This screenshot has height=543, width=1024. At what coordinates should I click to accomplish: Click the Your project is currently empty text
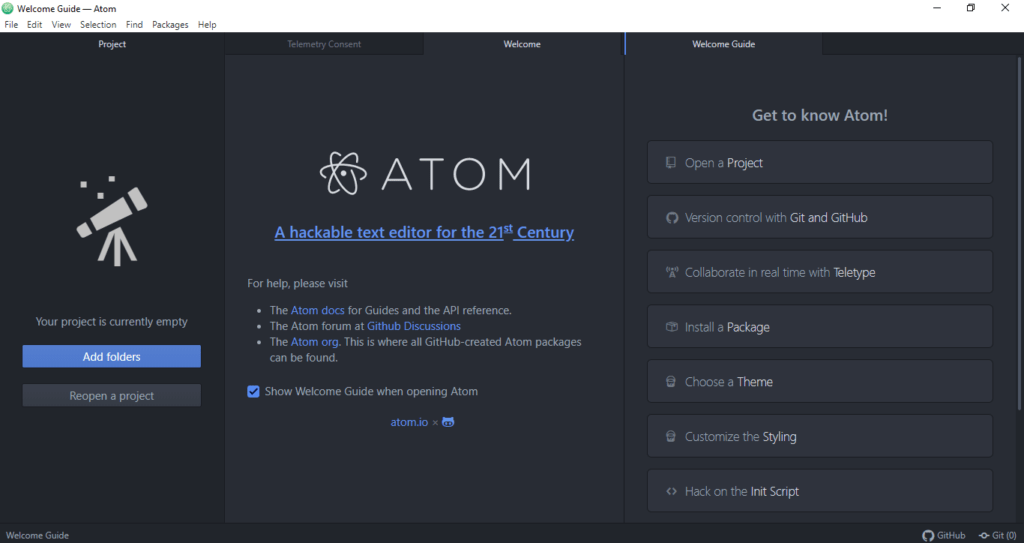112,321
